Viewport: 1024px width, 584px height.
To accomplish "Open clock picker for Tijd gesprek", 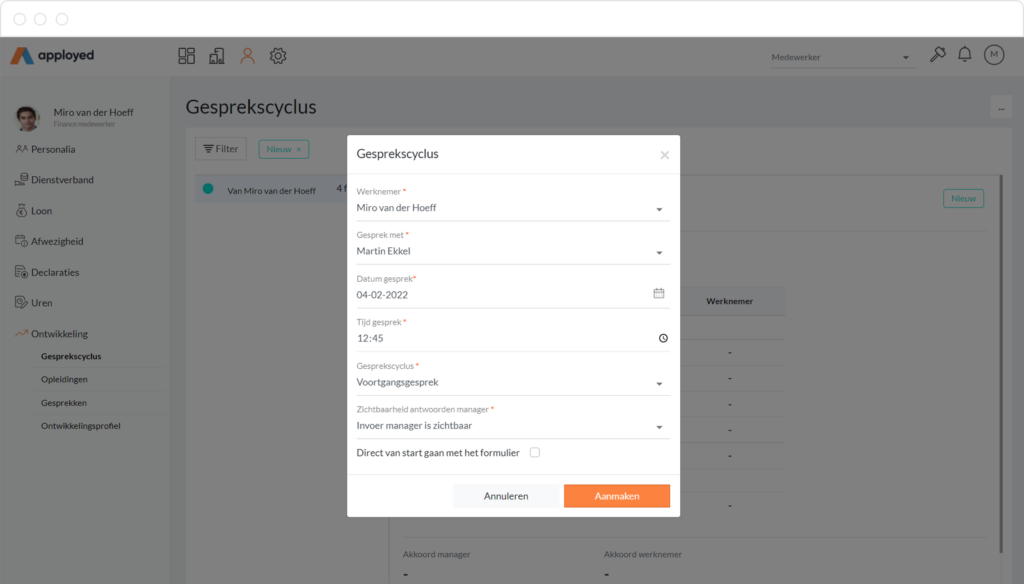I will tap(663, 338).
